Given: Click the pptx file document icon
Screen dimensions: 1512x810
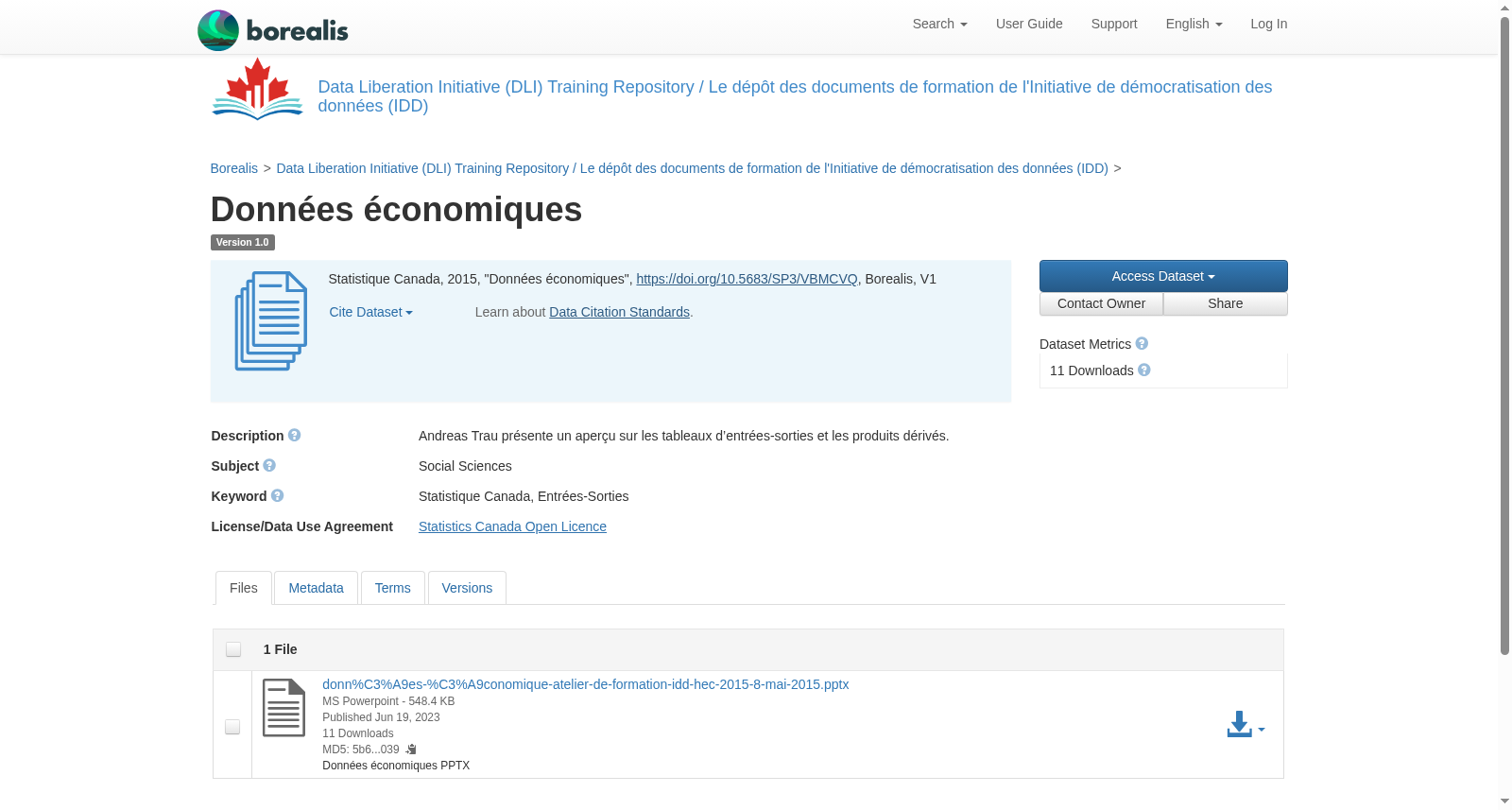Looking at the screenshot, I should (x=283, y=708).
